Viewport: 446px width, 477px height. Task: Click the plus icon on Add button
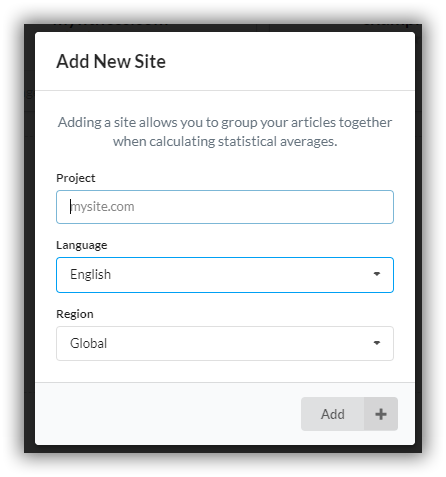(381, 414)
